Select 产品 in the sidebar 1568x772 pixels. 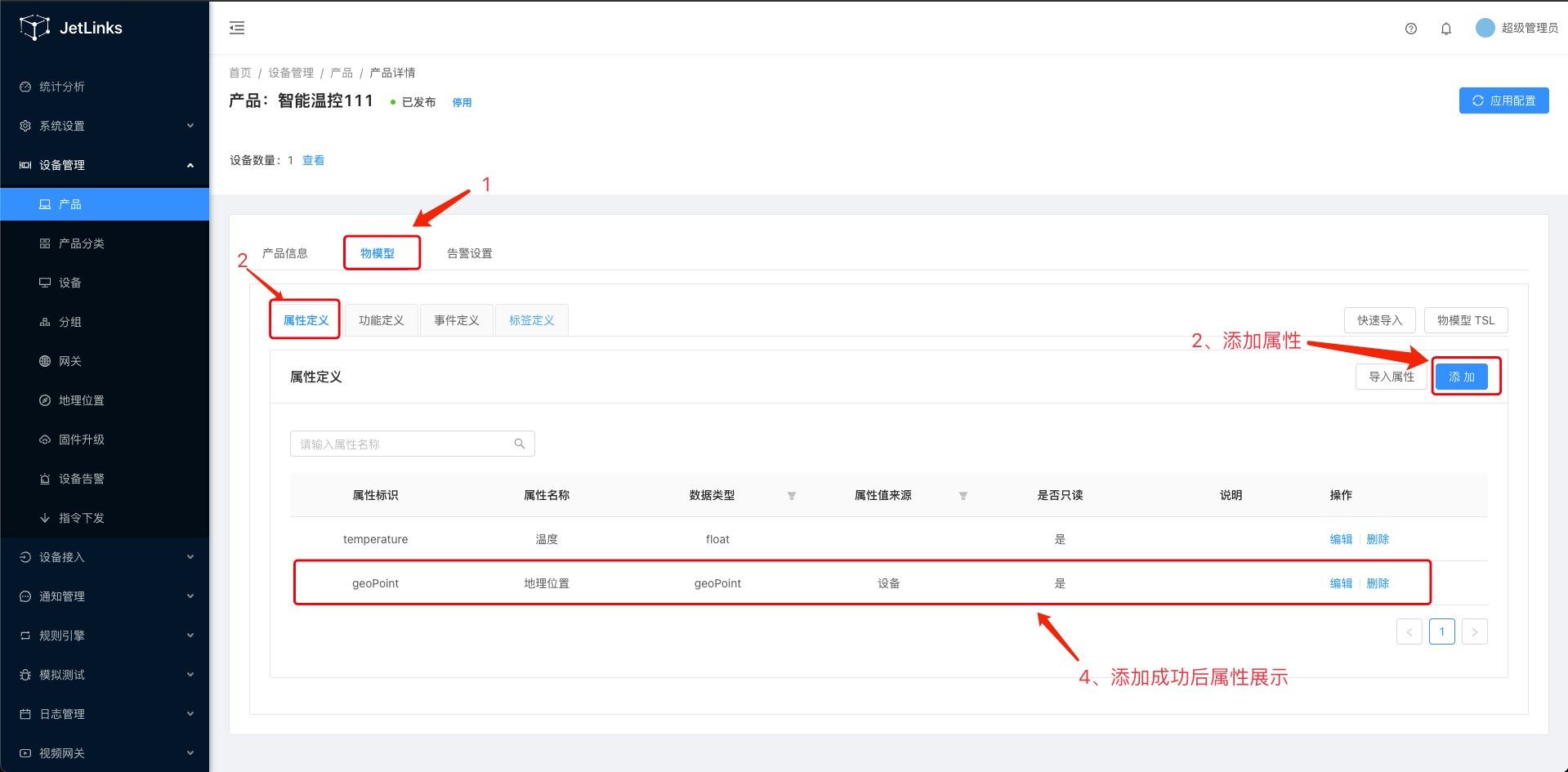105,204
